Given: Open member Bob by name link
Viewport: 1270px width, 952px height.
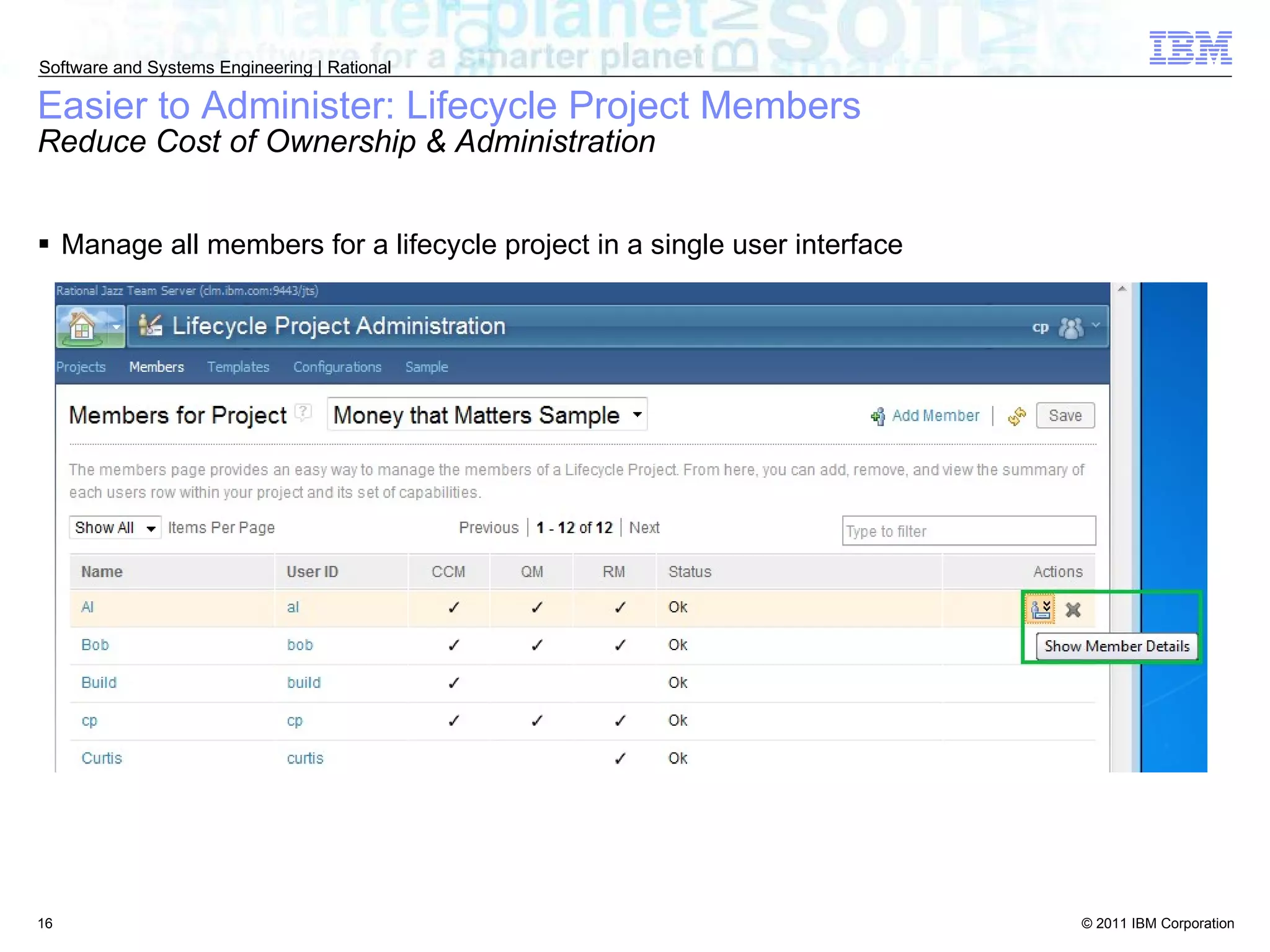Looking at the screenshot, I should point(95,645).
